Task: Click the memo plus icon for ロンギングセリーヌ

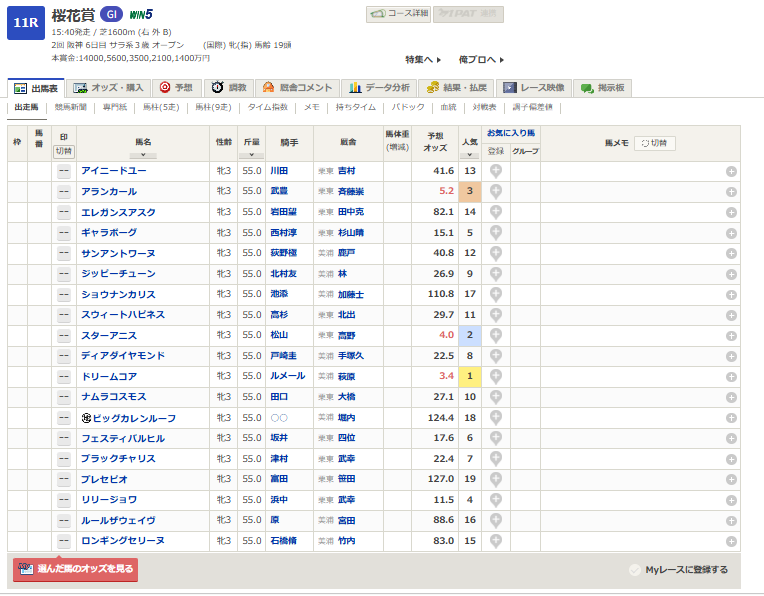Action: (731, 540)
